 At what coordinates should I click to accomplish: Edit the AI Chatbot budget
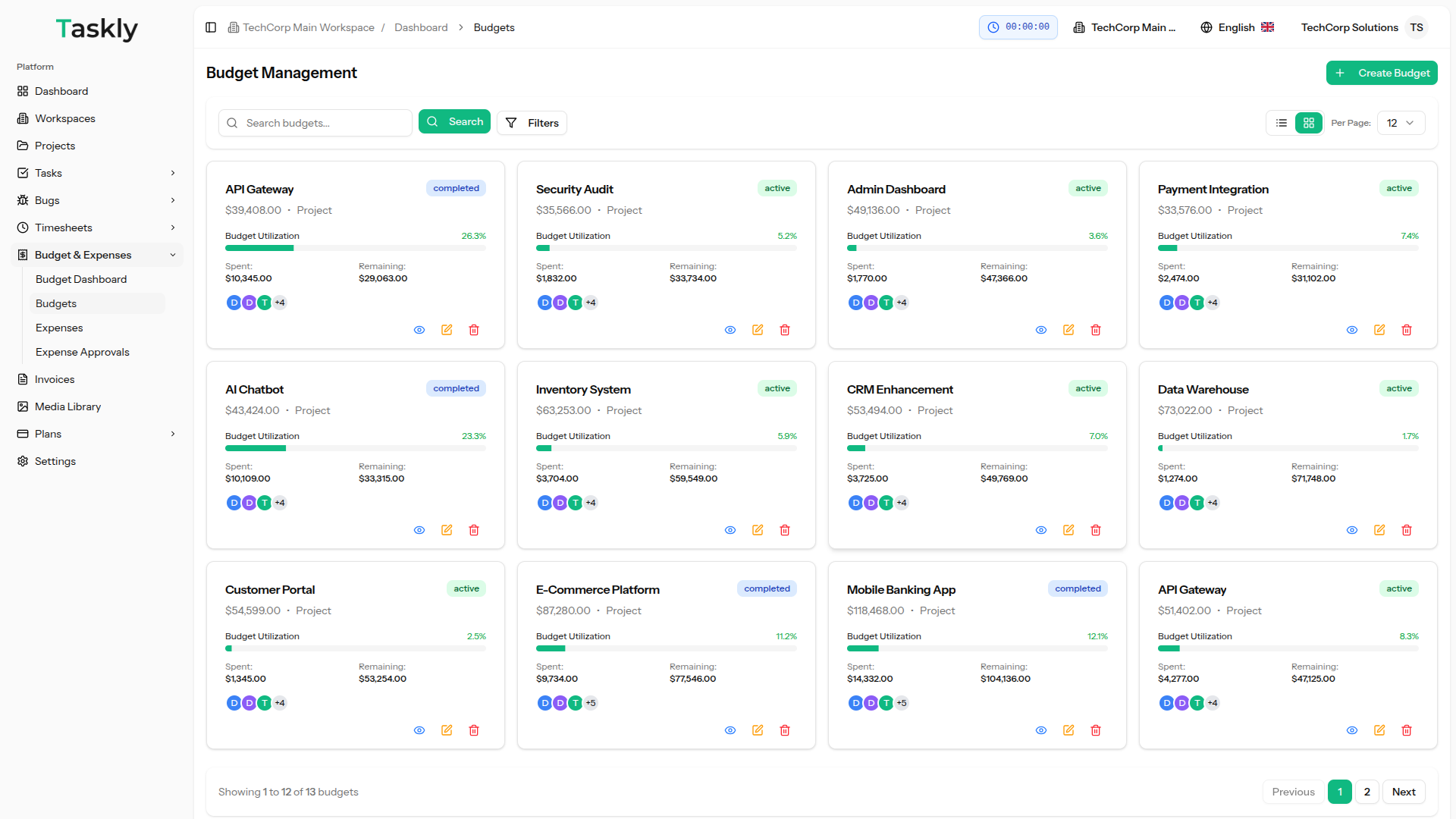[447, 530]
